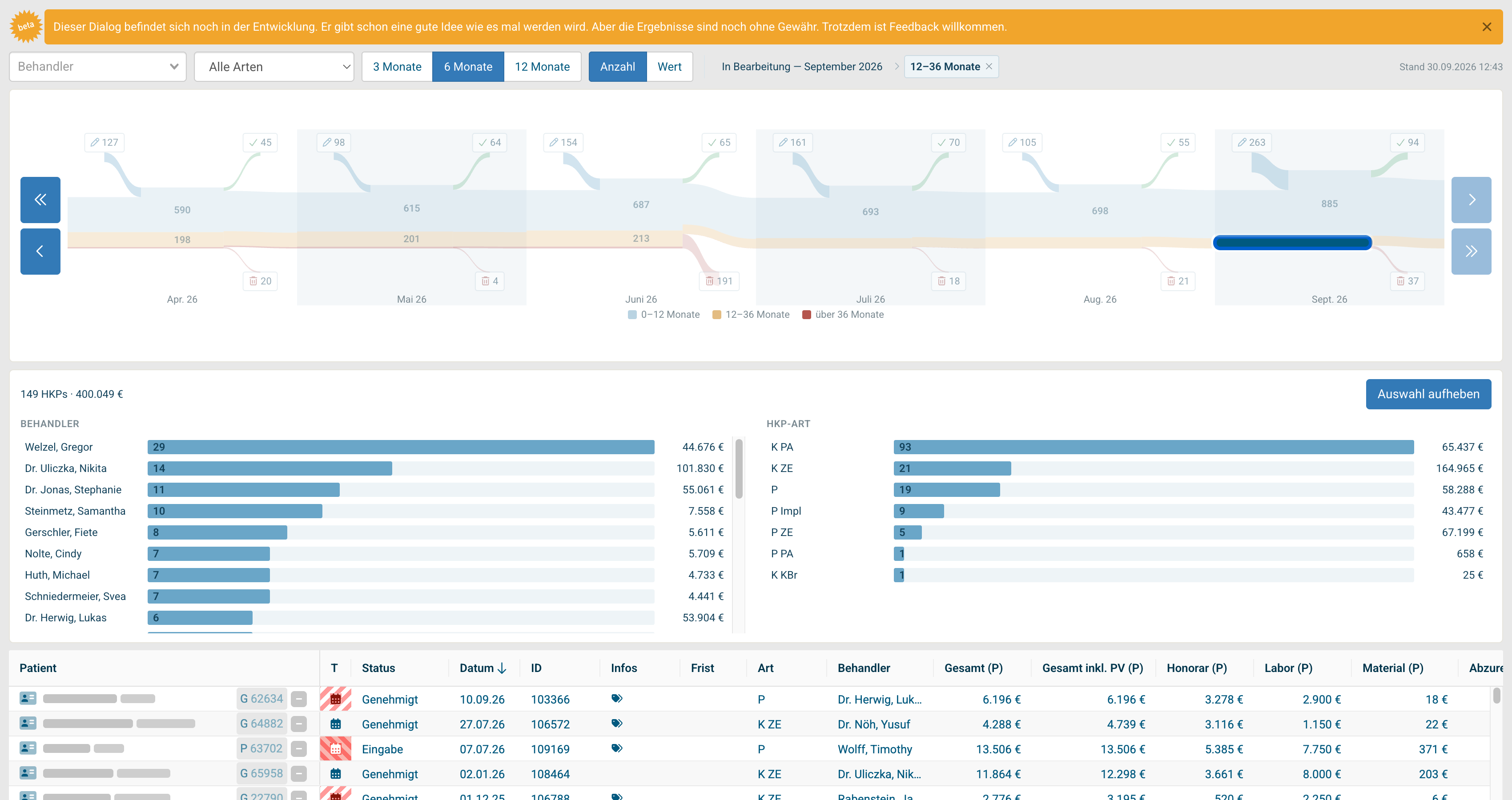Jump to latest months with double-right arrow

(x=1471, y=251)
